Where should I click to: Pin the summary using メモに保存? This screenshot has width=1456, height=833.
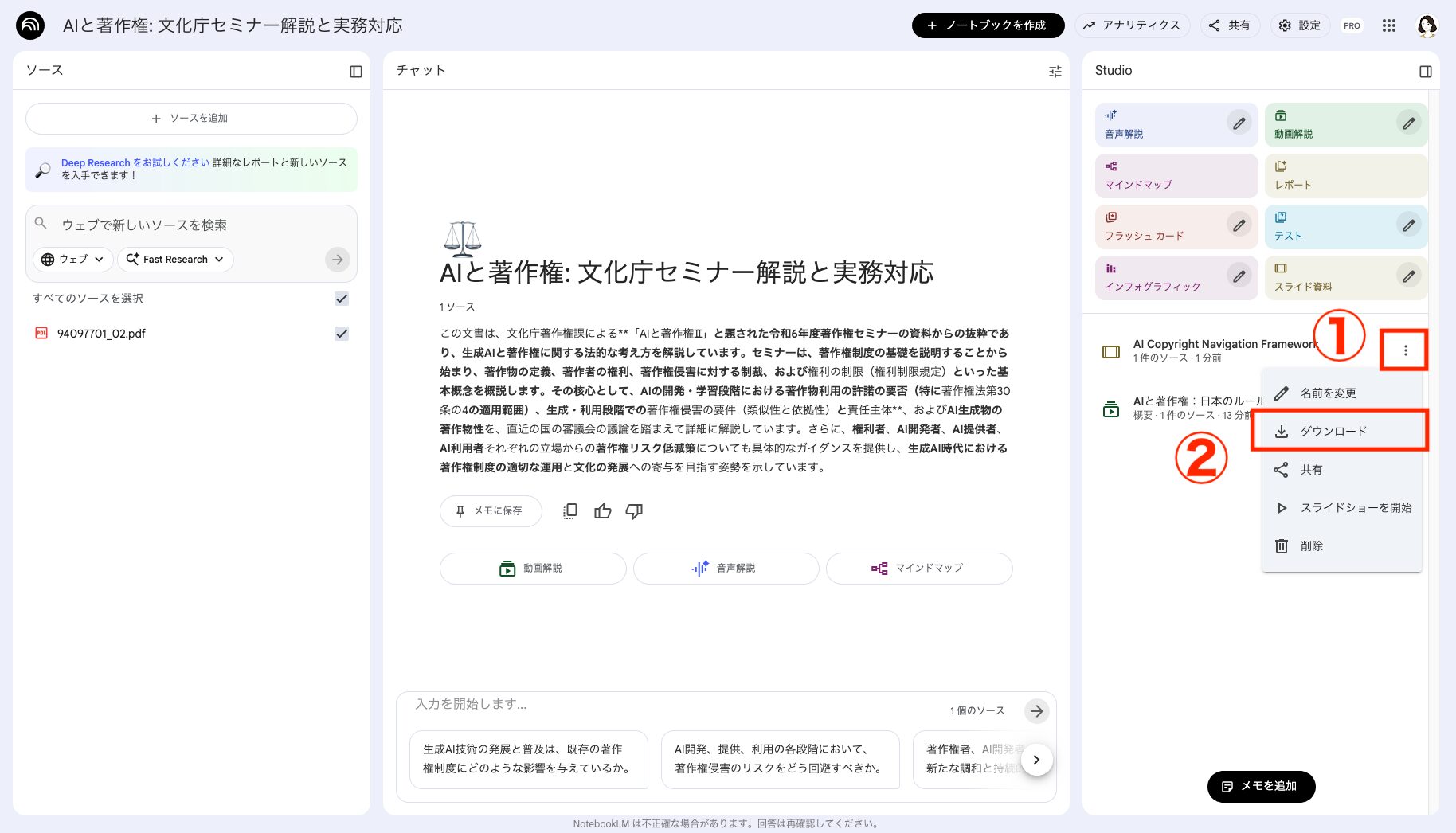(490, 510)
